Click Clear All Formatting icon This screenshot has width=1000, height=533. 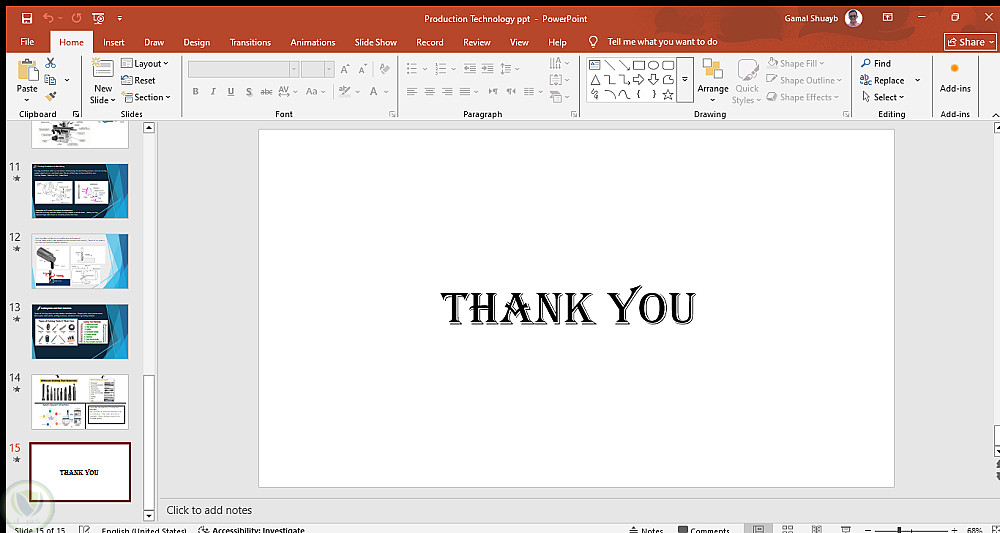[x=385, y=68]
